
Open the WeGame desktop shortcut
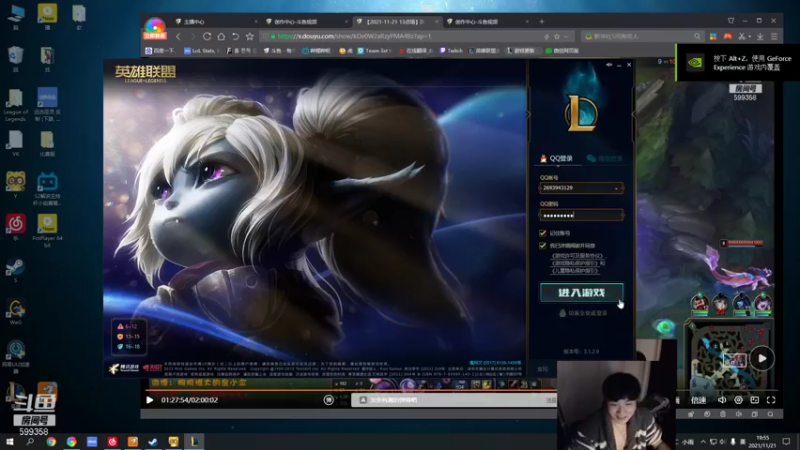click(x=15, y=312)
